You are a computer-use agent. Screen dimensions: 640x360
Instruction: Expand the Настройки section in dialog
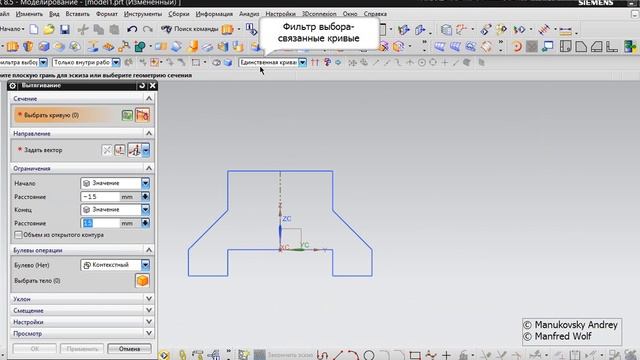pyautogui.click(x=149, y=322)
